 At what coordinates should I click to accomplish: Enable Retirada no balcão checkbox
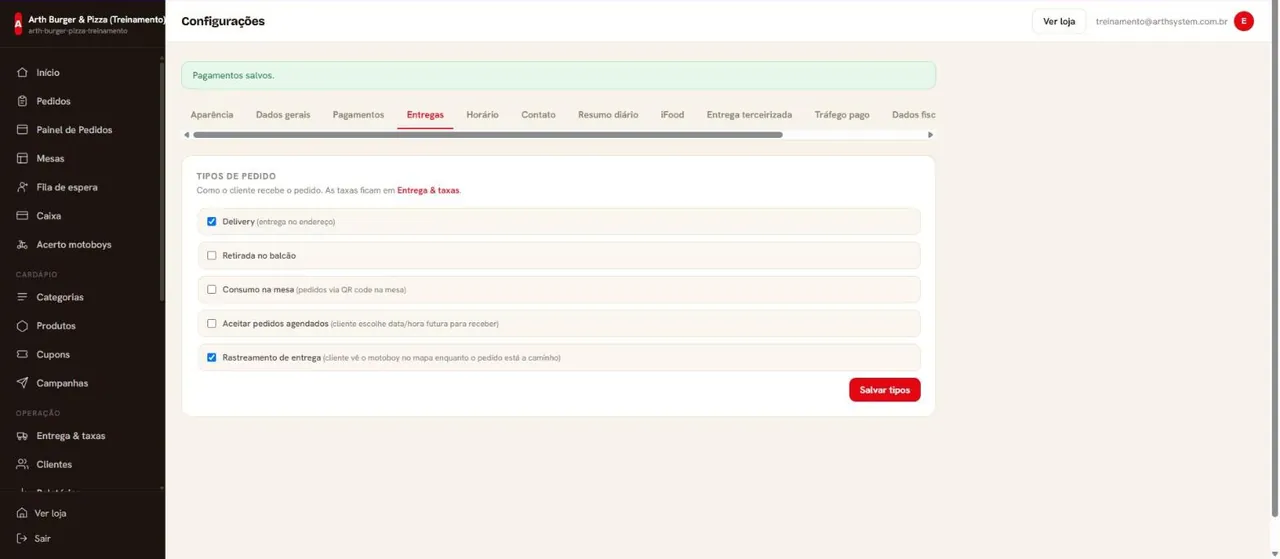[x=211, y=256]
